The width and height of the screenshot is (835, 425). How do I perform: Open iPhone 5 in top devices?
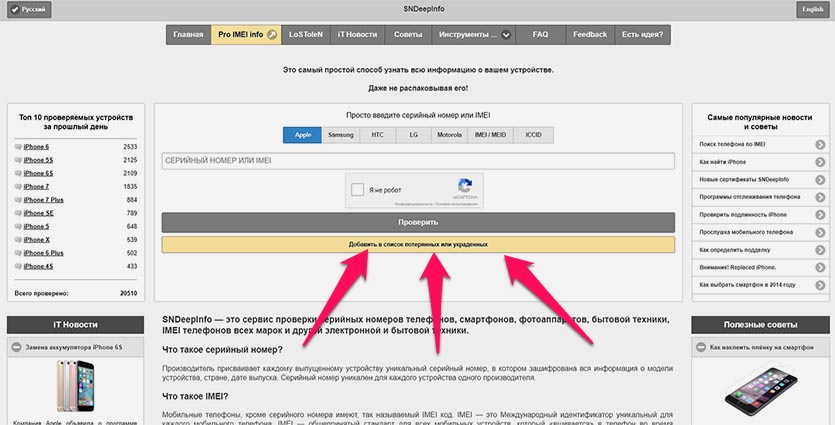[36, 226]
